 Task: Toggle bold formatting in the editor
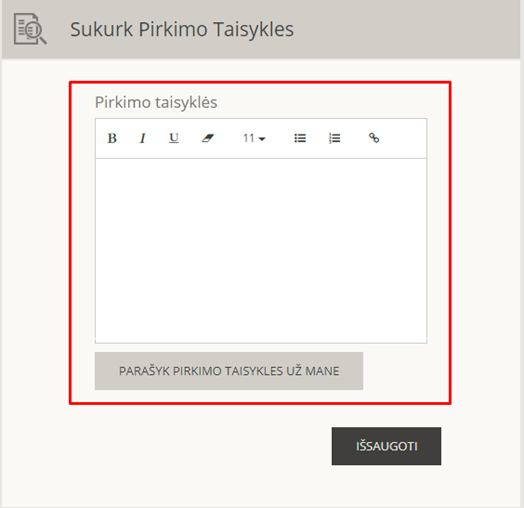(x=112, y=138)
